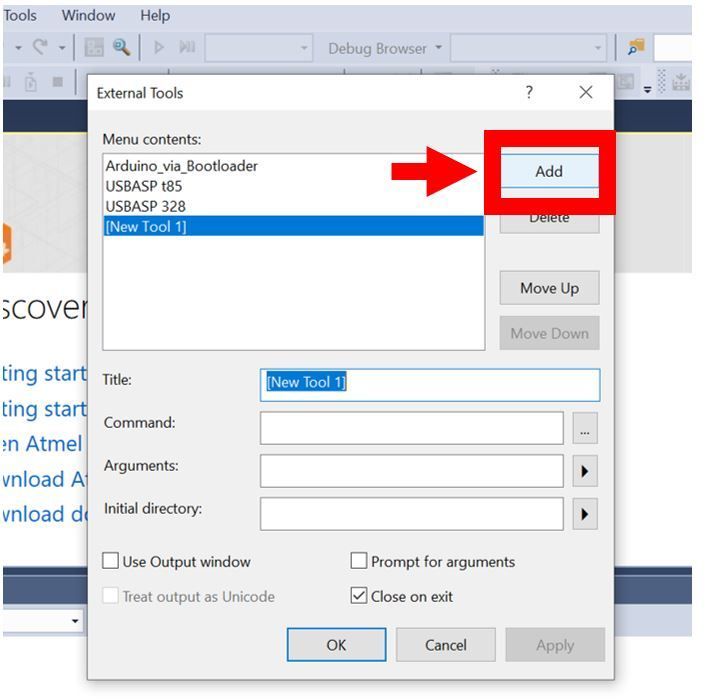Click the quick search box at the toolbar's right end

pyautogui.click(x=673, y=47)
